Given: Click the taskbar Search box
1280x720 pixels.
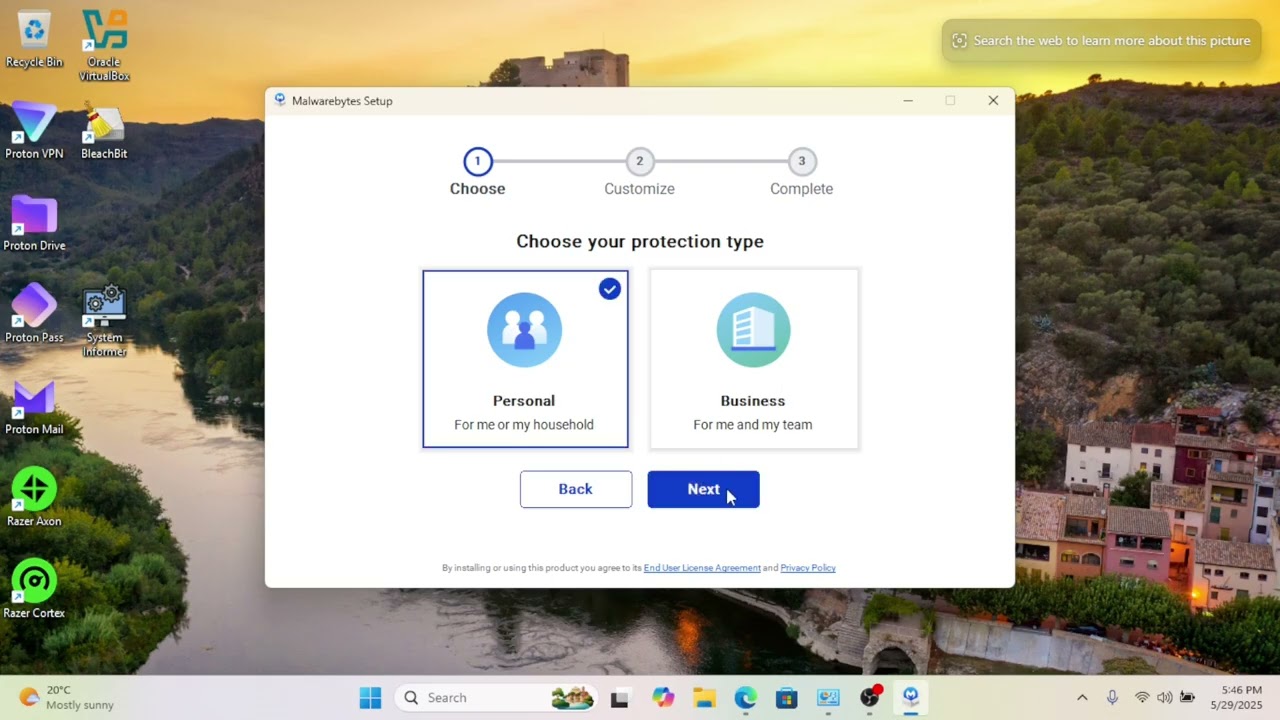Looking at the screenshot, I should (497, 698).
